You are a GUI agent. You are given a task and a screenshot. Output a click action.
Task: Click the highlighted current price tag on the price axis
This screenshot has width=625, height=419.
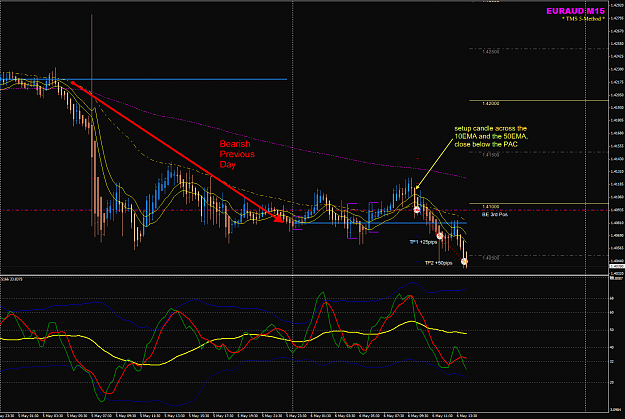(x=617, y=266)
